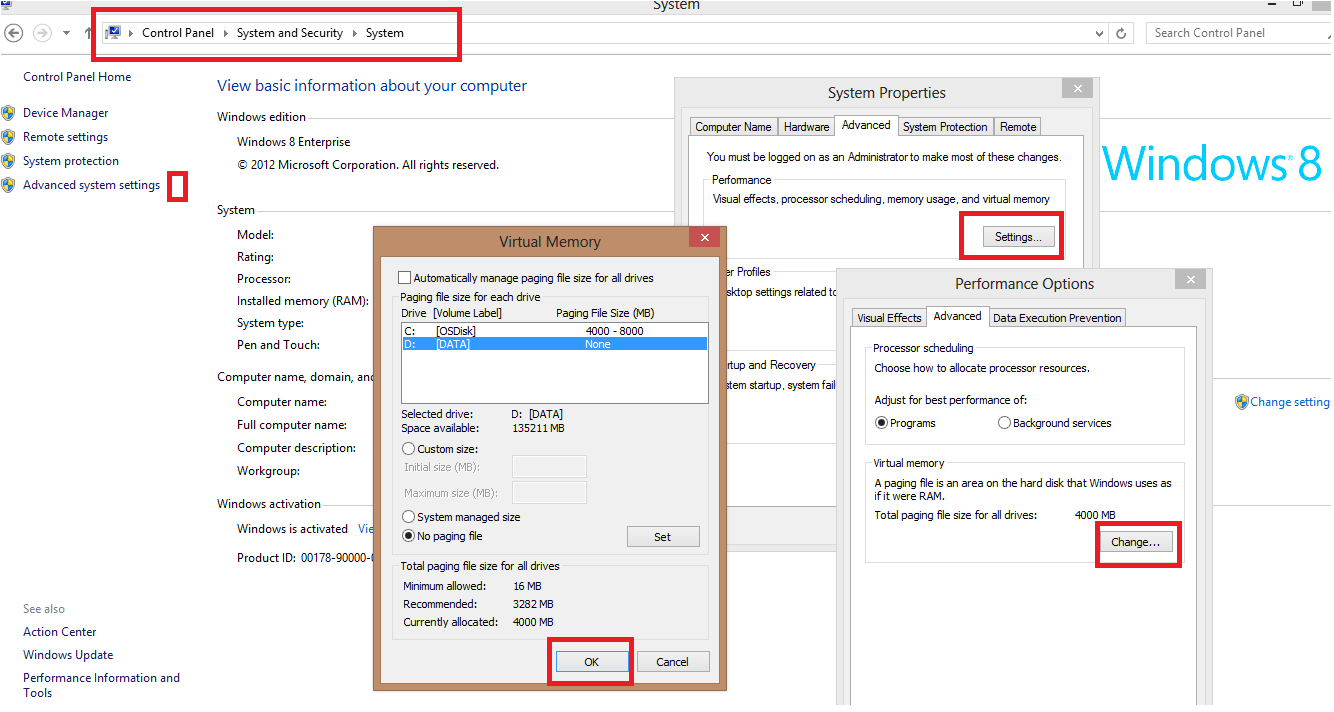Click Set button in Virtual Memory

pyautogui.click(x=663, y=537)
